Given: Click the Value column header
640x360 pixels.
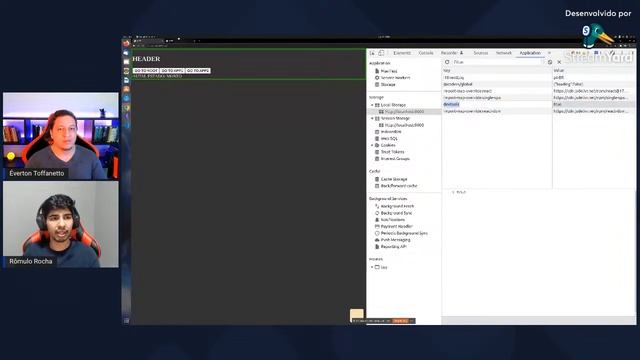Looking at the screenshot, I should 594,71.
